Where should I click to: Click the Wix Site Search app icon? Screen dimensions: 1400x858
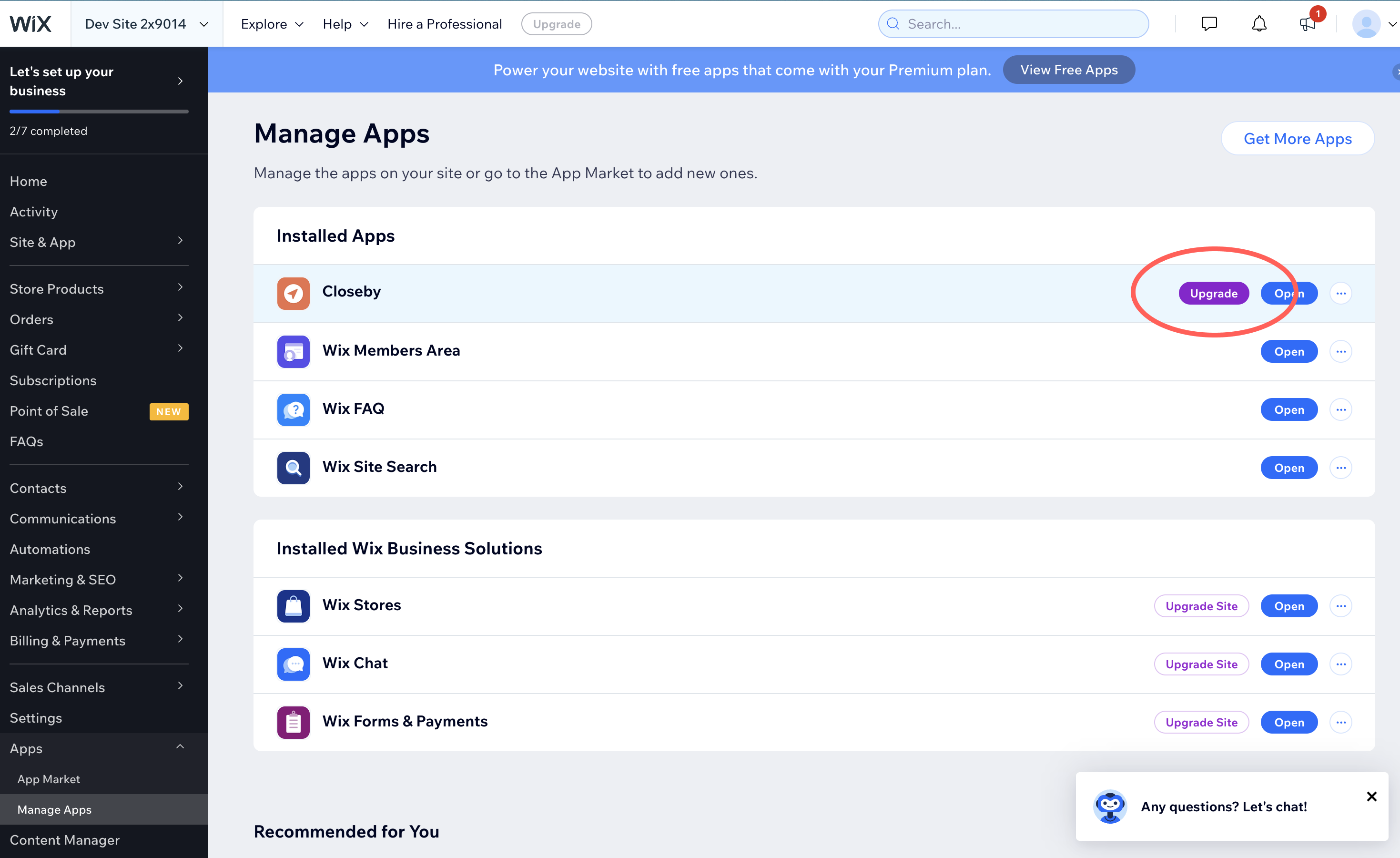pos(293,468)
